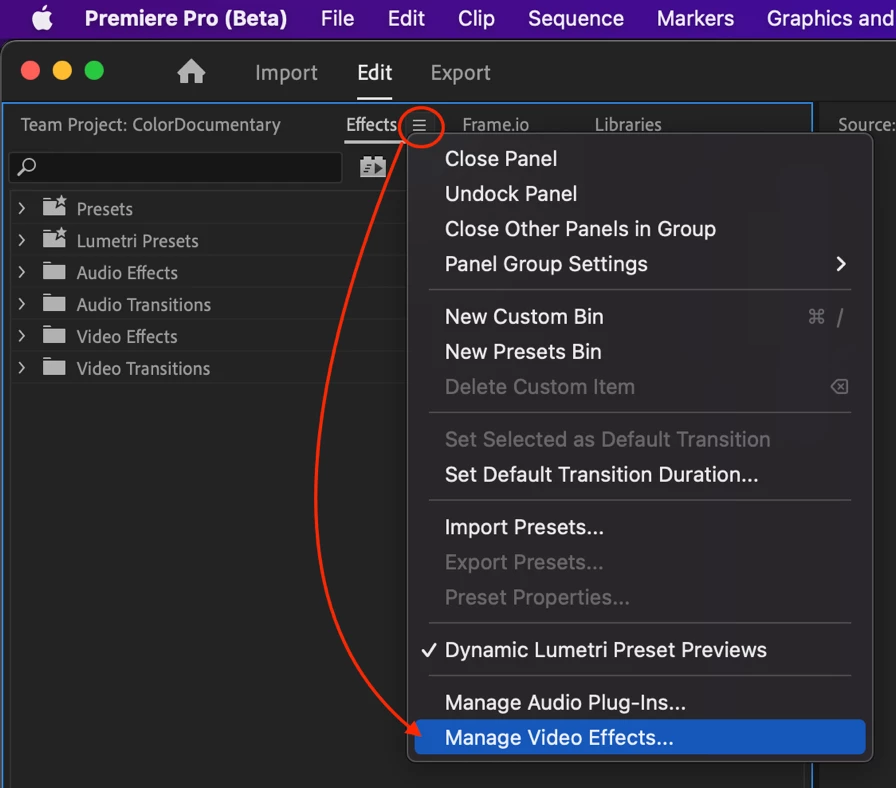This screenshot has width=896, height=788.
Task: Open the Effects panel hamburger menu
Action: click(419, 125)
